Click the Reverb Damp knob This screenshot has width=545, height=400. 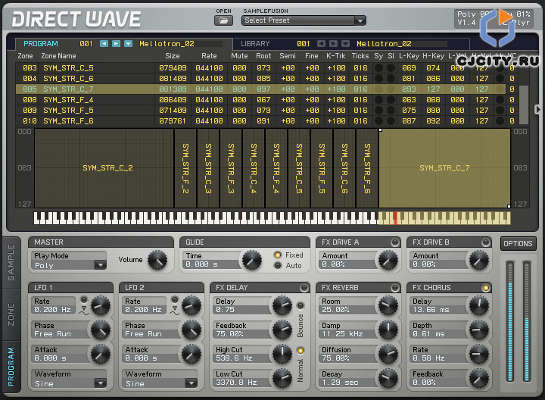pyautogui.click(x=388, y=330)
